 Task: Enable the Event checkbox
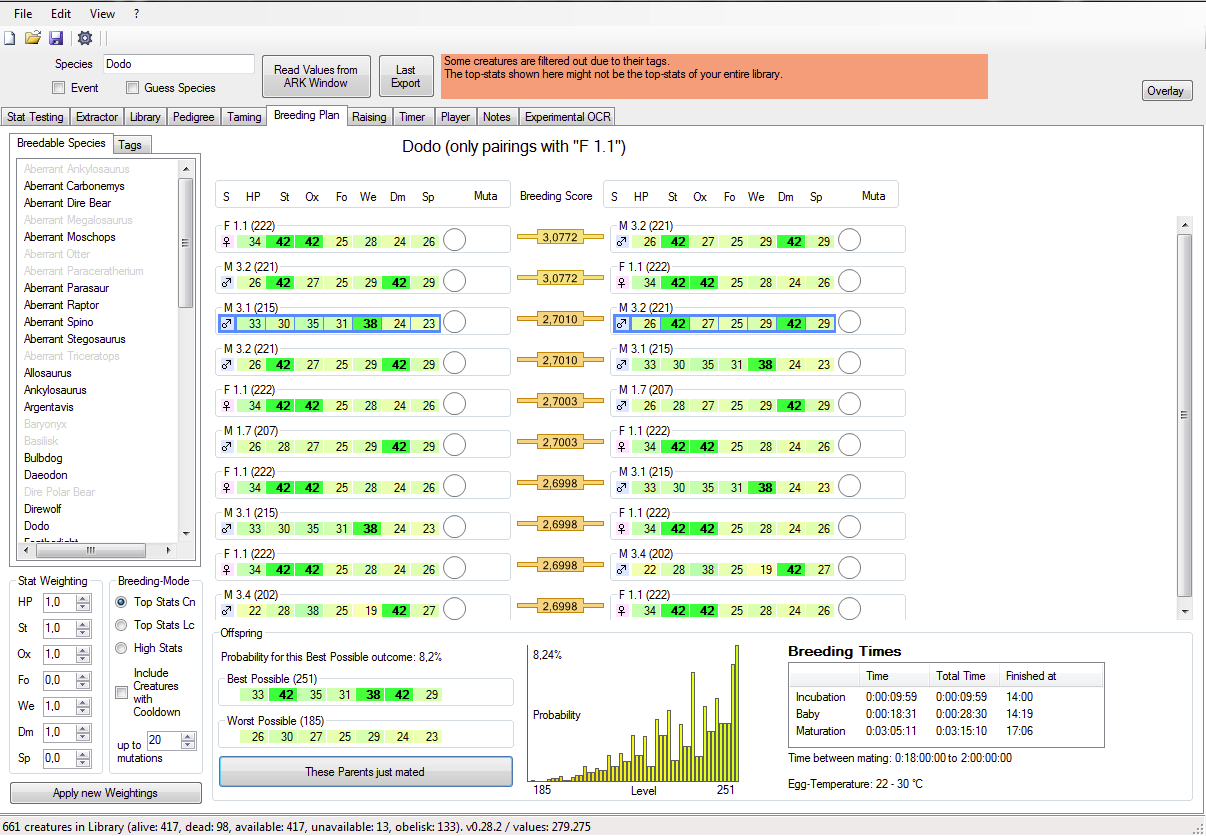(x=57, y=88)
